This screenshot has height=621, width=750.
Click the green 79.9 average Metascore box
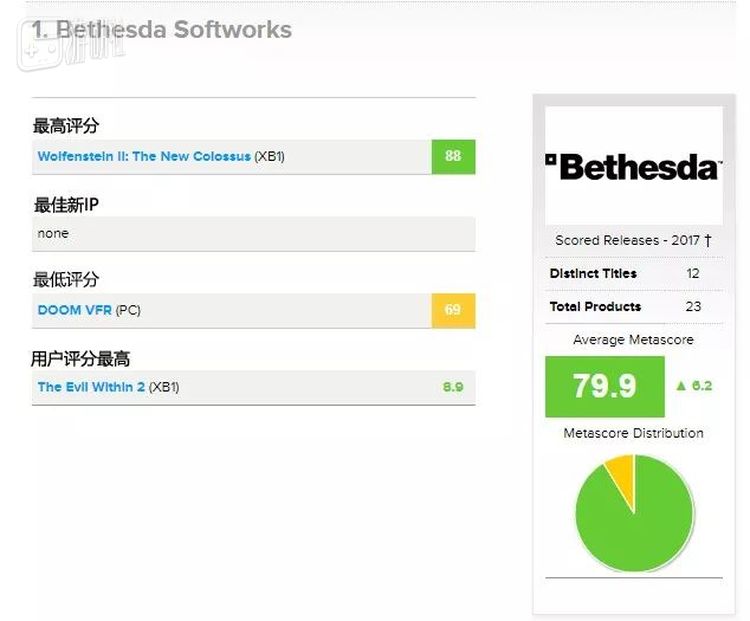point(604,386)
